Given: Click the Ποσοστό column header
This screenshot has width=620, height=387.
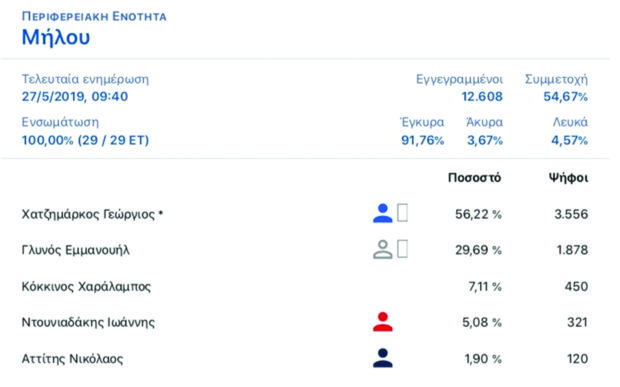Looking at the screenshot, I should pyautogui.click(x=474, y=178).
